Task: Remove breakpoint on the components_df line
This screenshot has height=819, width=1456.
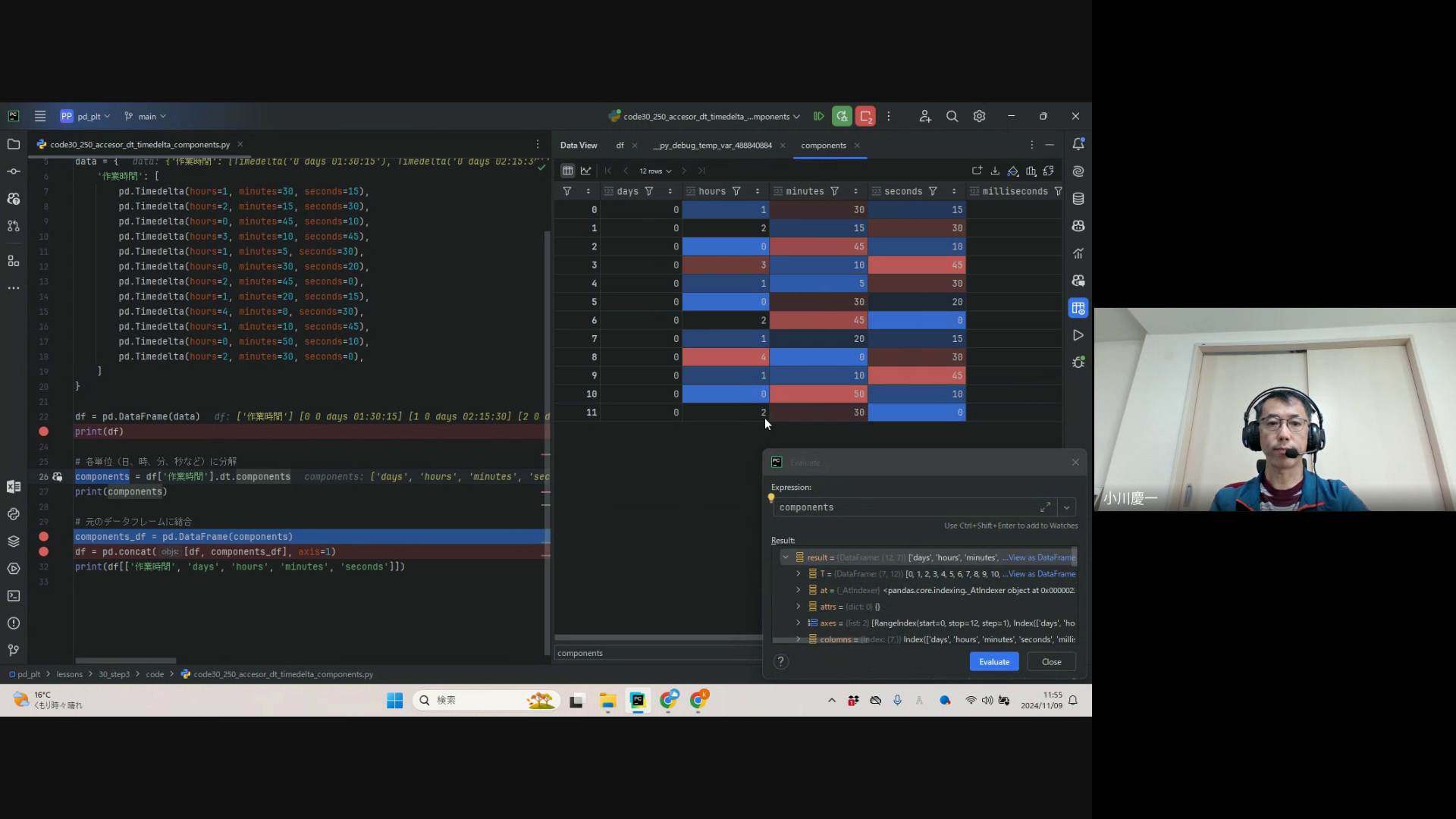Action: (44, 537)
